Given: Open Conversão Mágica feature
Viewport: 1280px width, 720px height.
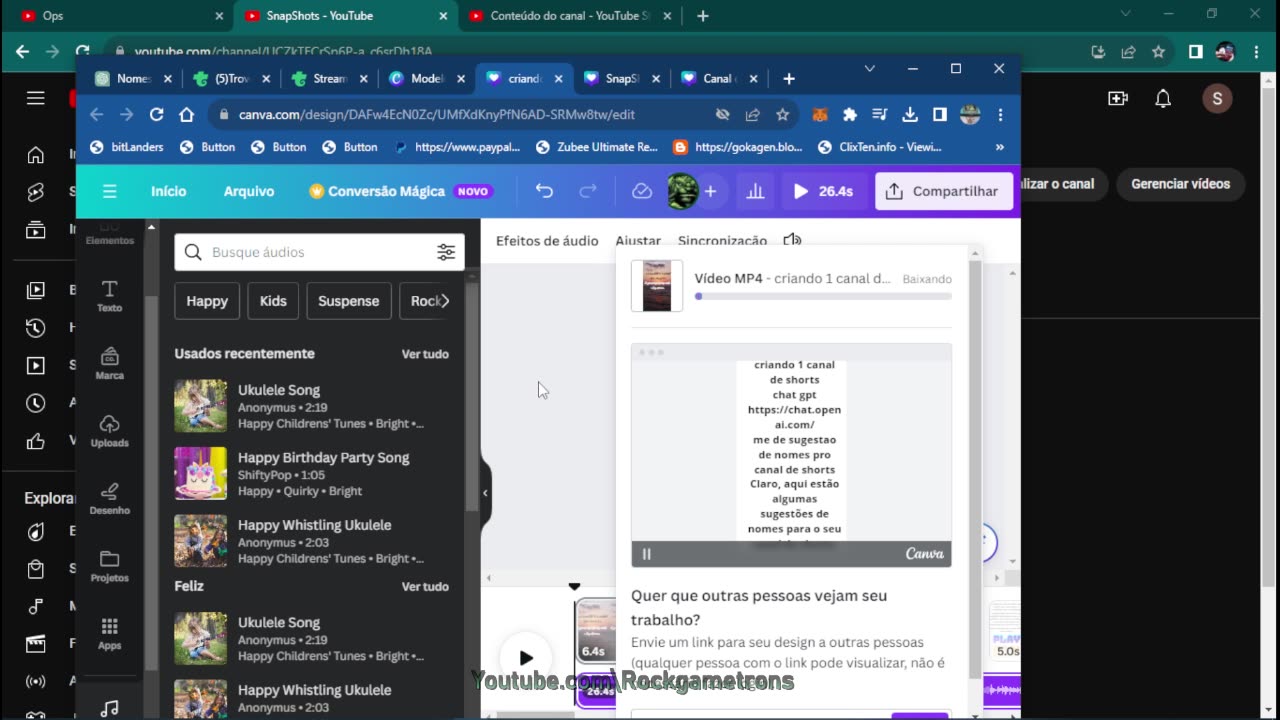Looking at the screenshot, I should coord(400,191).
